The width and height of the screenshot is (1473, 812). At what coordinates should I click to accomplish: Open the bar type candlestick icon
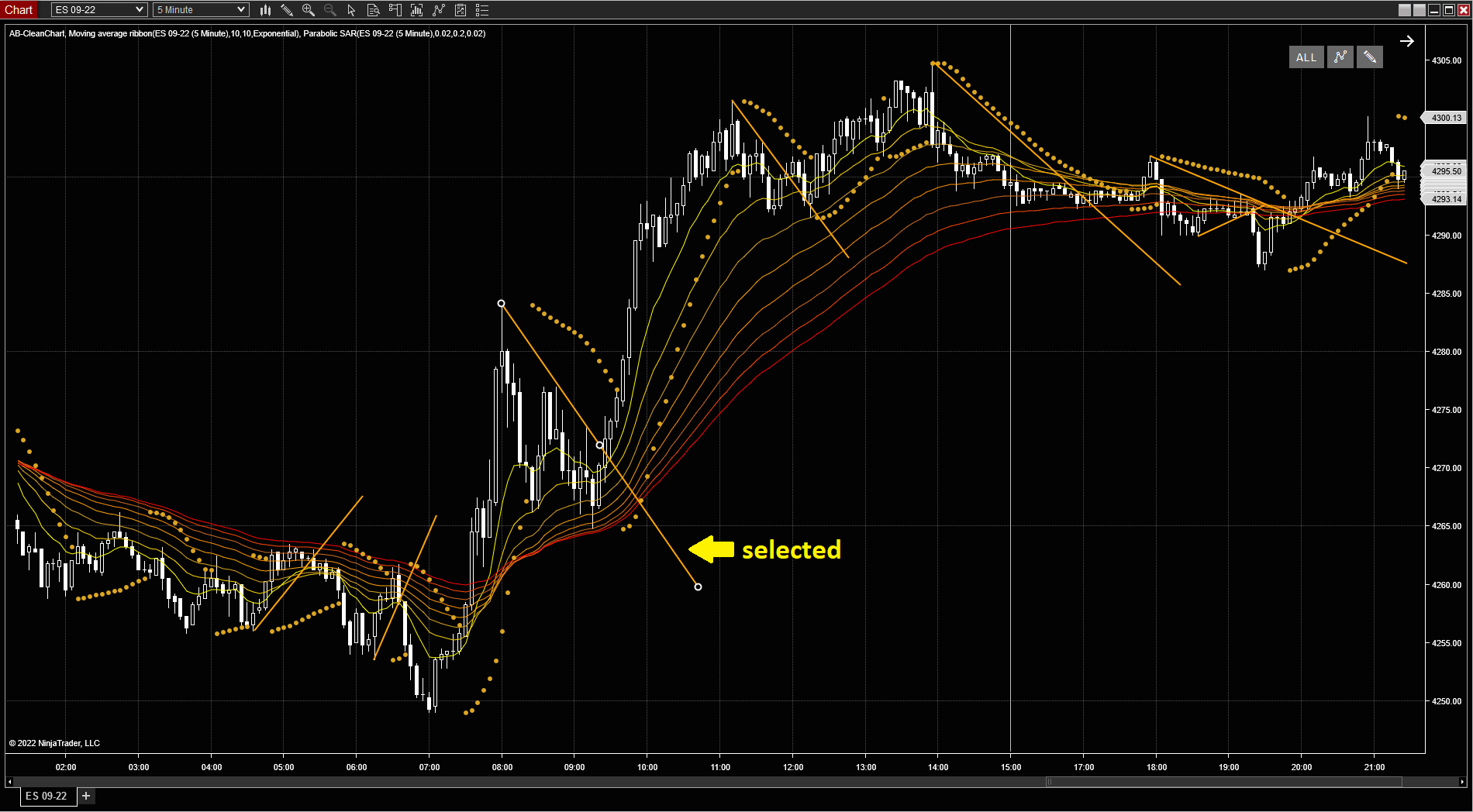click(x=265, y=10)
